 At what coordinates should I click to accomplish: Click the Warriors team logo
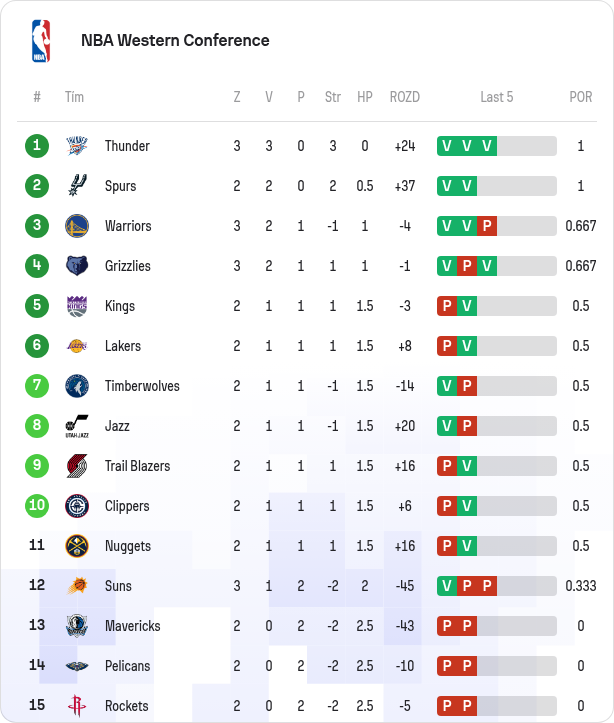pyautogui.click(x=77, y=226)
